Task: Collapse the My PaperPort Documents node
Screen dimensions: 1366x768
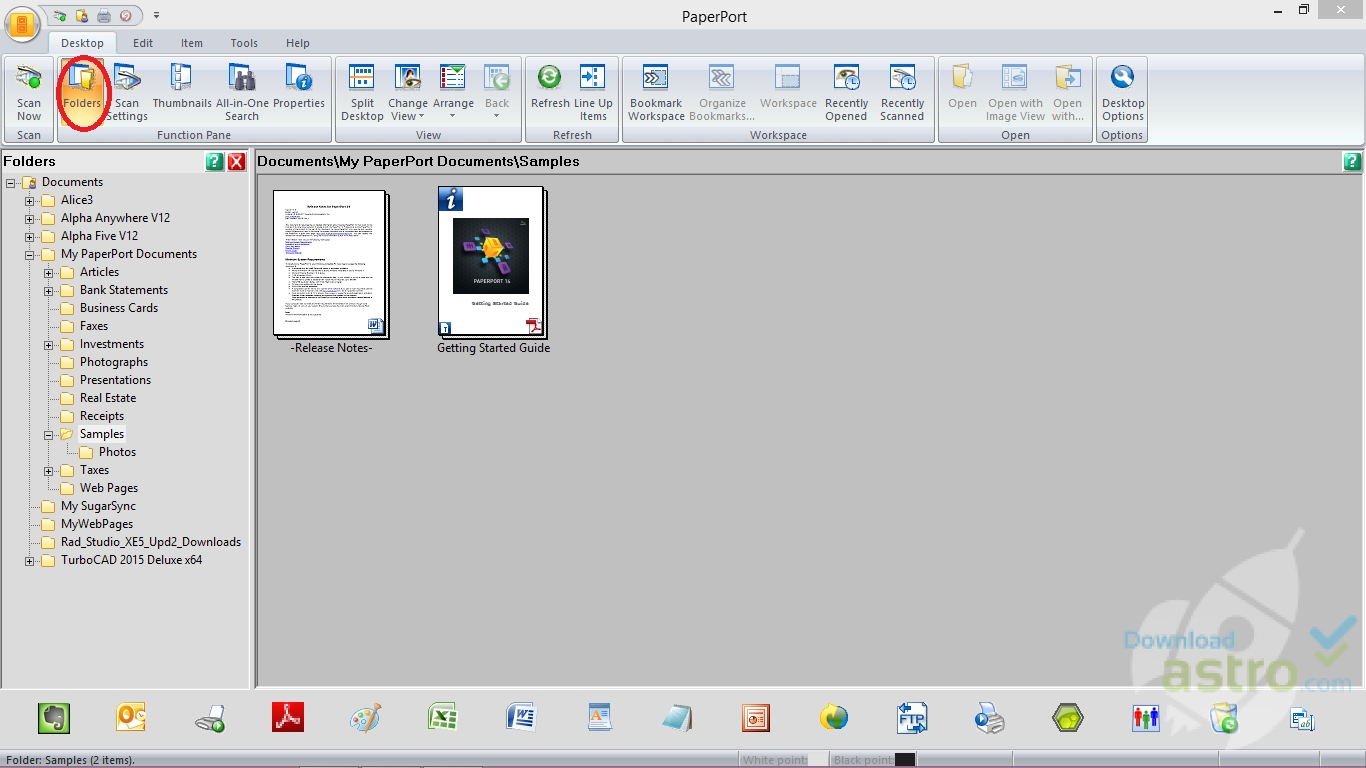Action: point(29,254)
